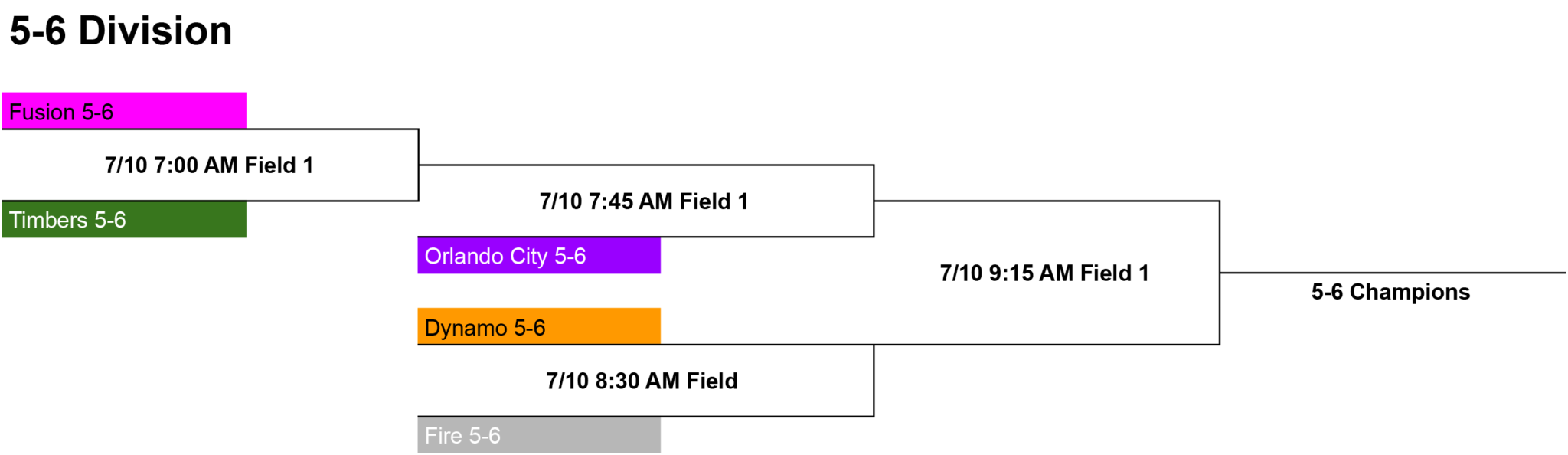Click the 7/10 7:45 AM Field 1 label

[644, 201]
